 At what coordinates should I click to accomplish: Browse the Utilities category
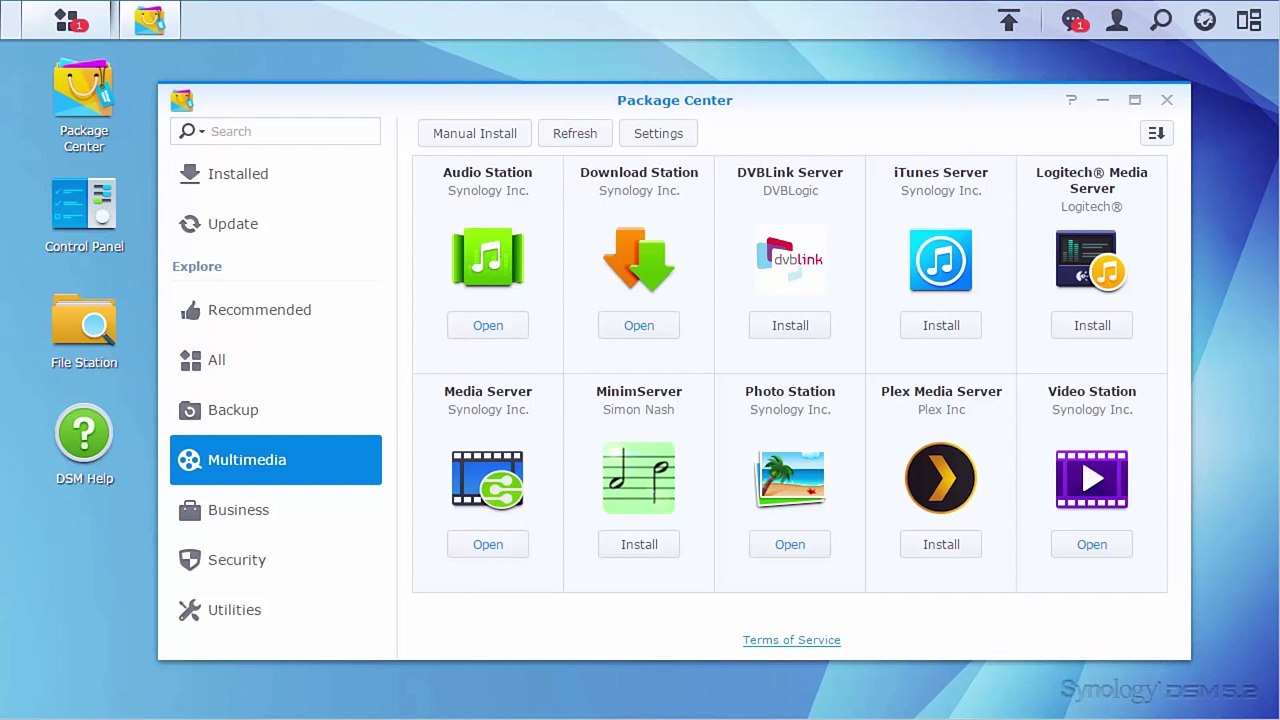tap(276, 610)
